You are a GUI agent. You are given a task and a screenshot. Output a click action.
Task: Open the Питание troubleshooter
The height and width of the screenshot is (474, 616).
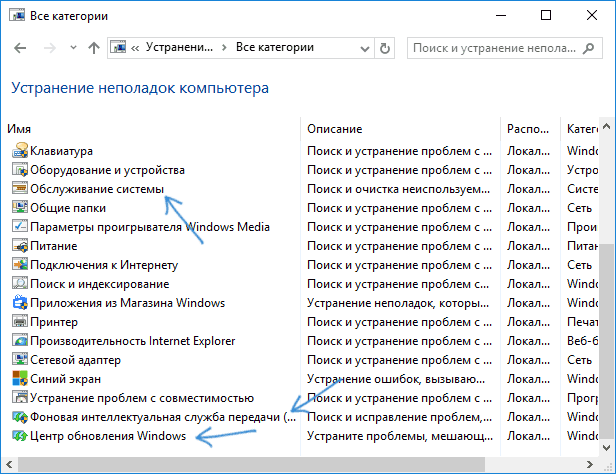pos(53,246)
